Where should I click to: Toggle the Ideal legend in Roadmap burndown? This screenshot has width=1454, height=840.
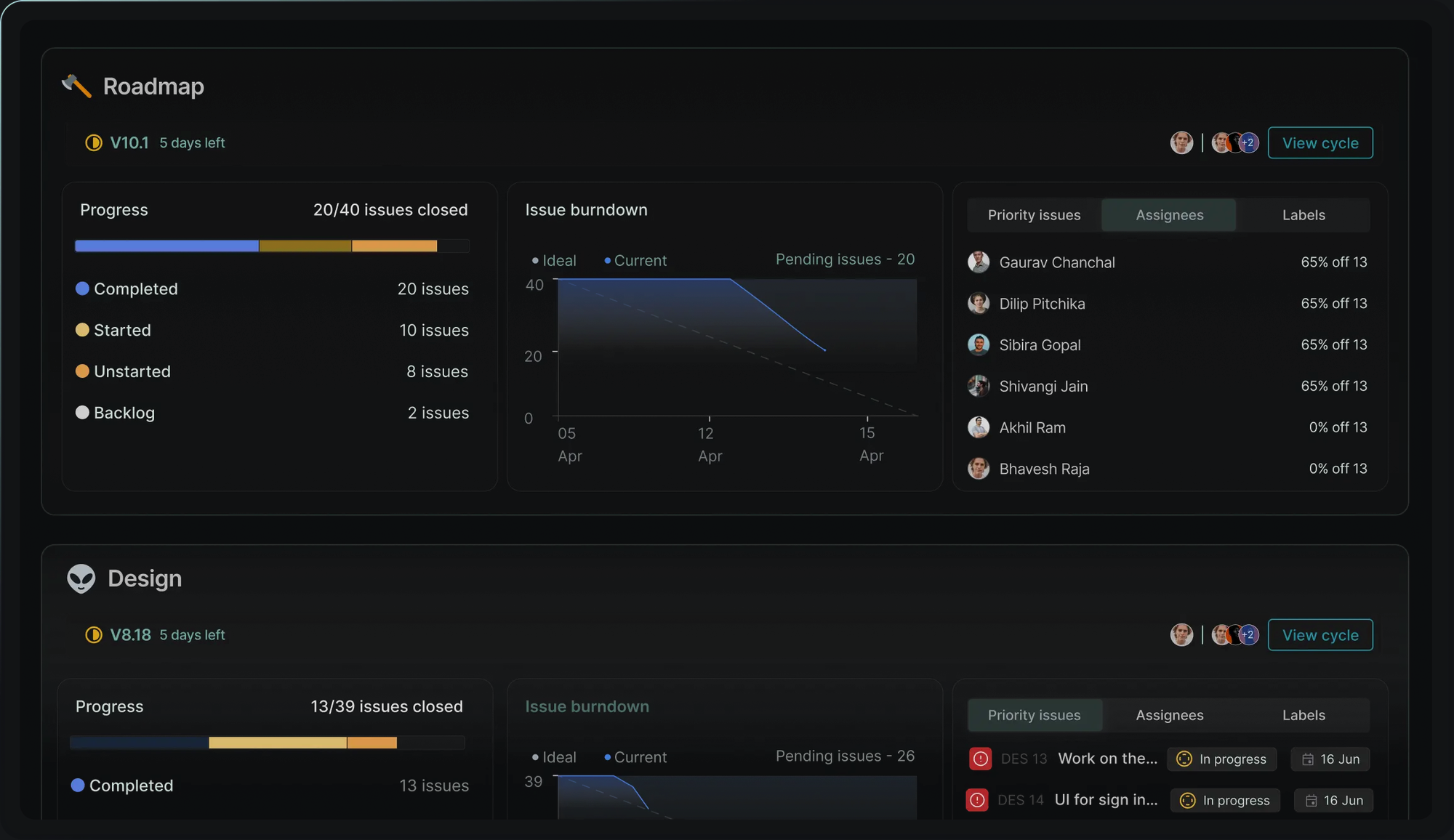(x=554, y=260)
